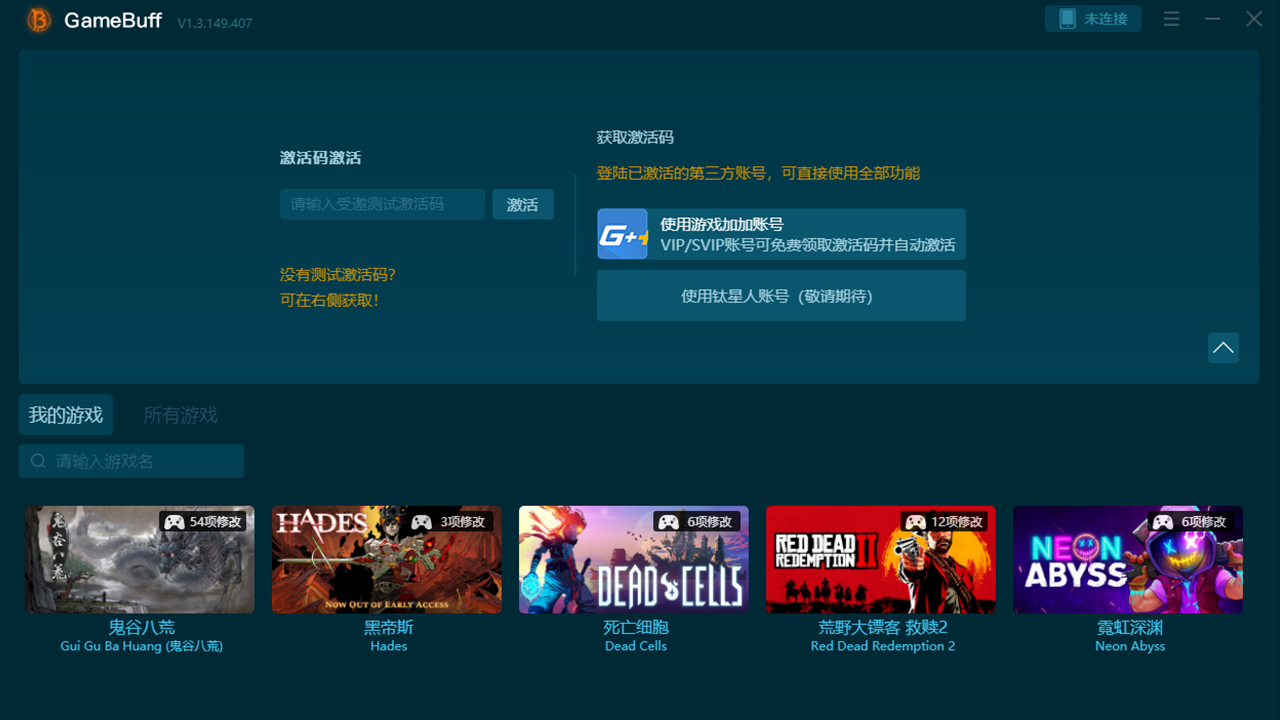Click the 使用游戏加加账号 VIP login option

tap(780, 234)
